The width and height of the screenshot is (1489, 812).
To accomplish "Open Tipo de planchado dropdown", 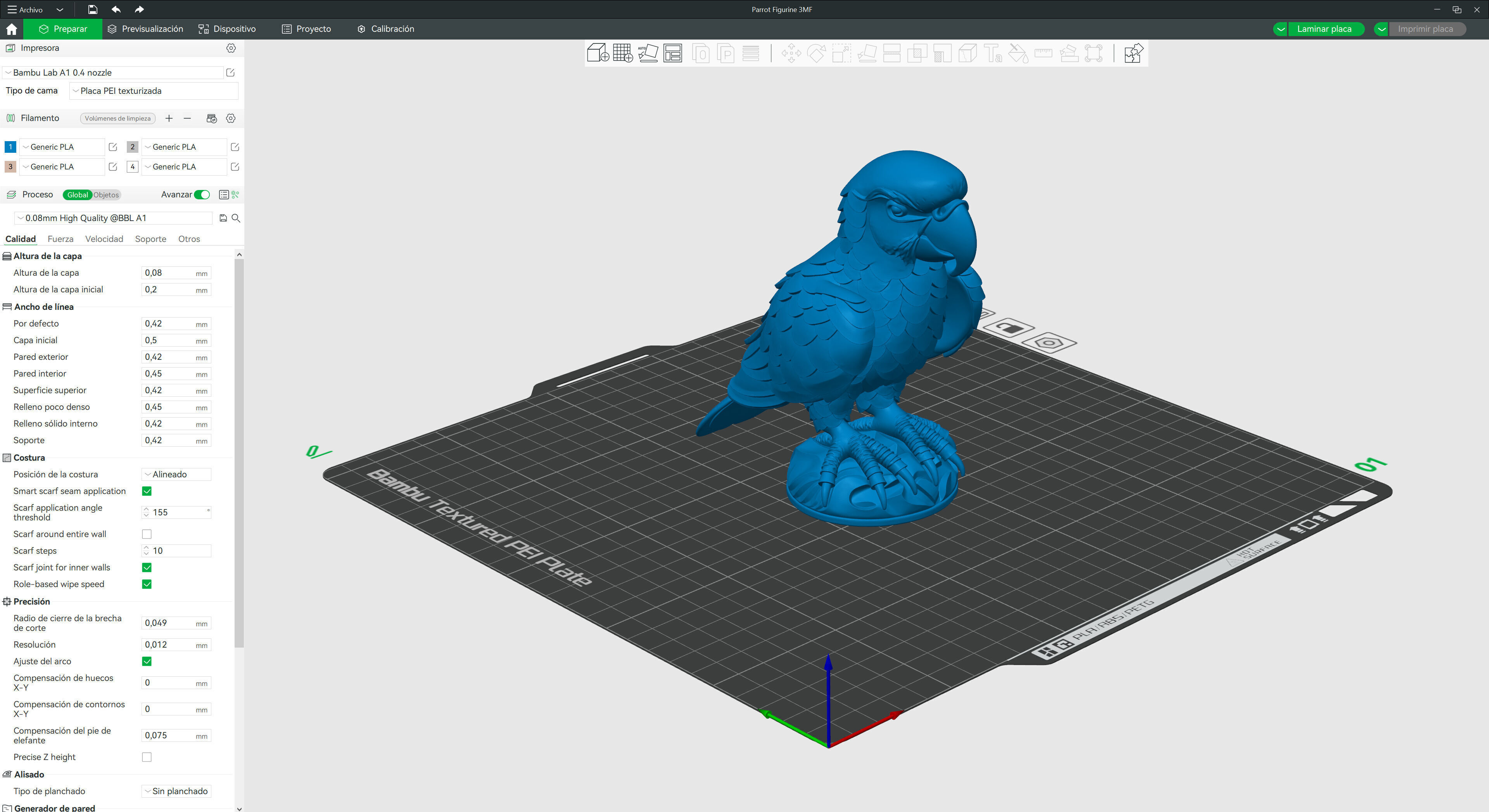I will [x=176, y=791].
